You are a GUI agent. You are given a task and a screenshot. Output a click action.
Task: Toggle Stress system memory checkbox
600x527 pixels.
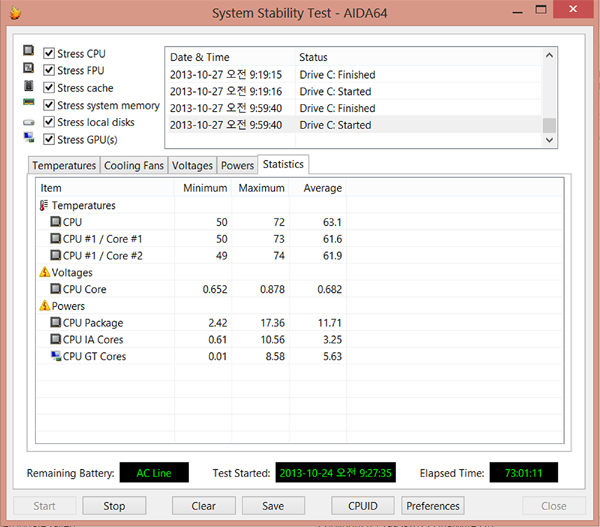pyautogui.click(x=49, y=104)
